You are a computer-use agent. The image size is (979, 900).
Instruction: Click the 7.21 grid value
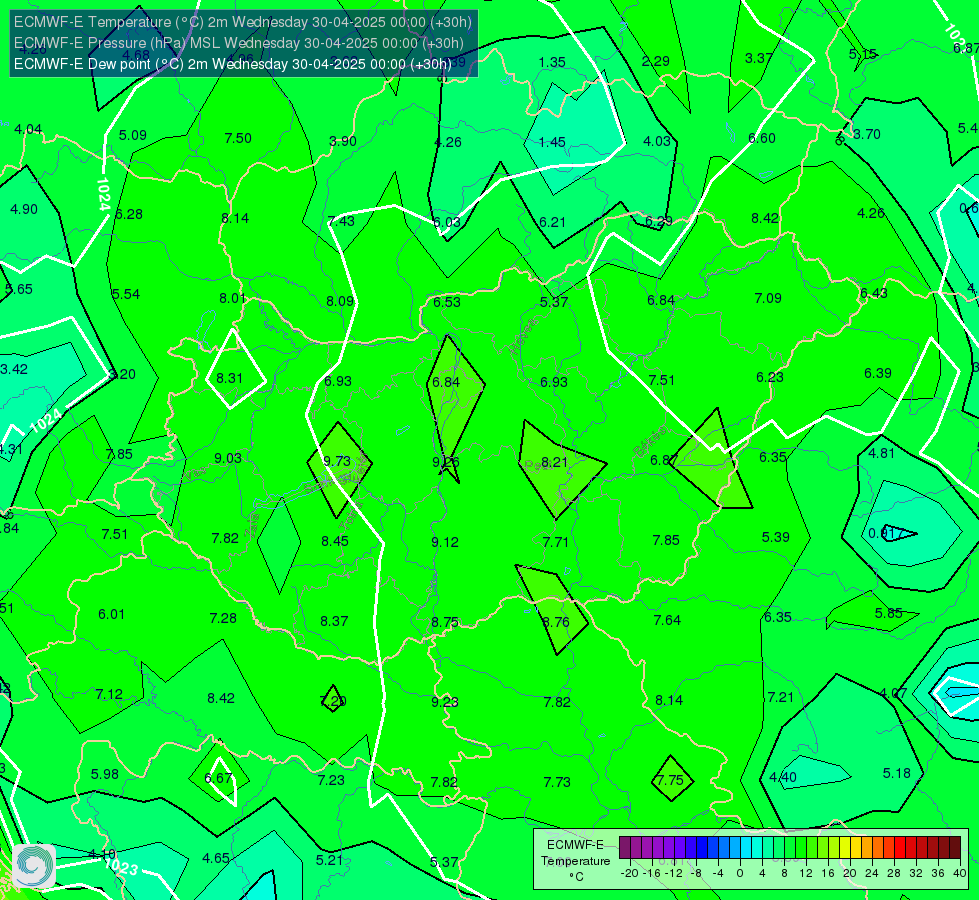click(x=780, y=698)
